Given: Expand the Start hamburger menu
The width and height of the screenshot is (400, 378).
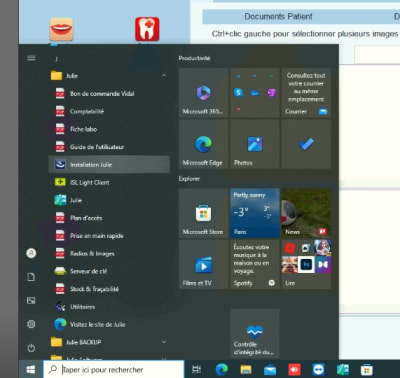Looking at the screenshot, I should pyautogui.click(x=31, y=58).
